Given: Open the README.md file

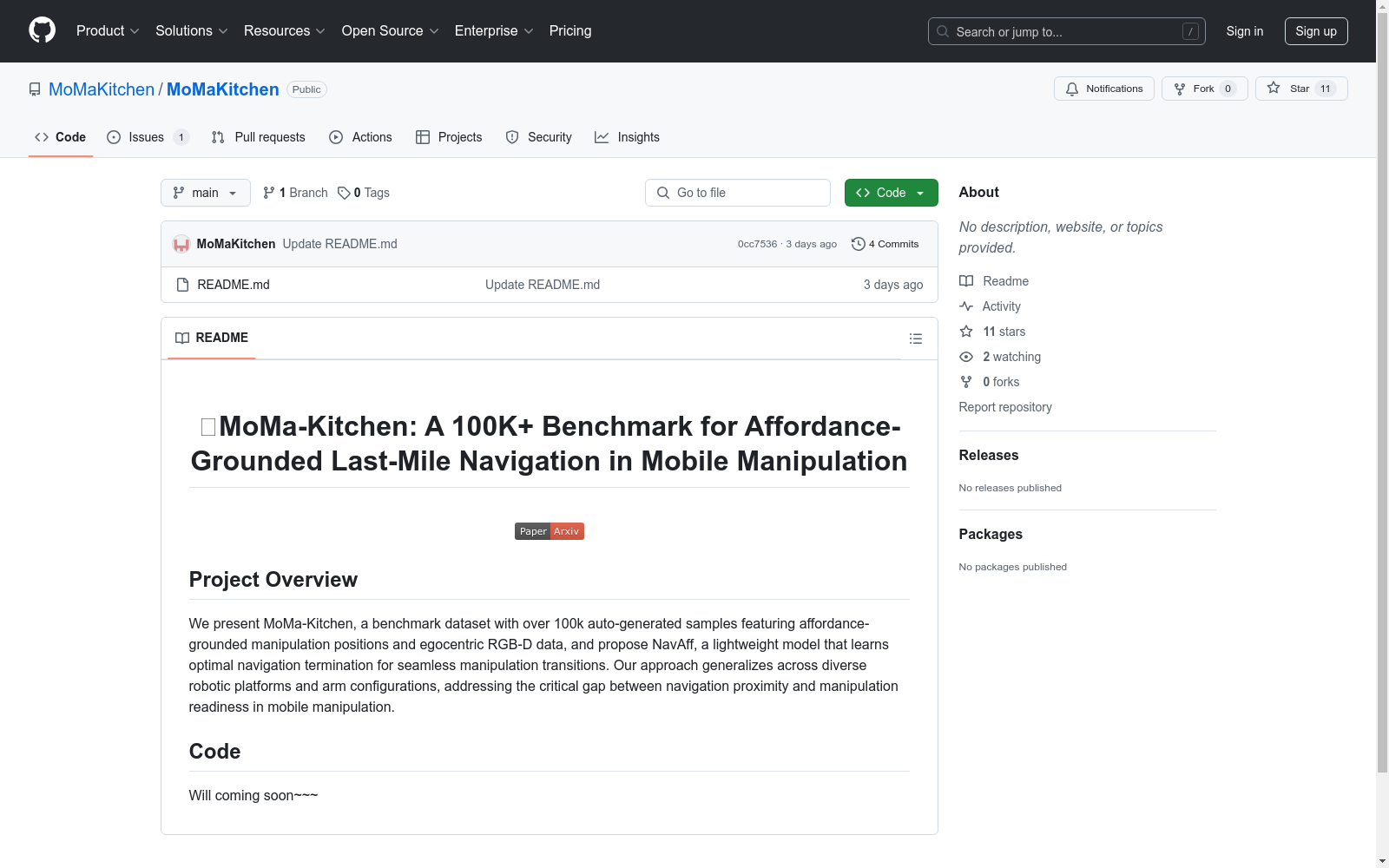Looking at the screenshot, I should 234,285.
